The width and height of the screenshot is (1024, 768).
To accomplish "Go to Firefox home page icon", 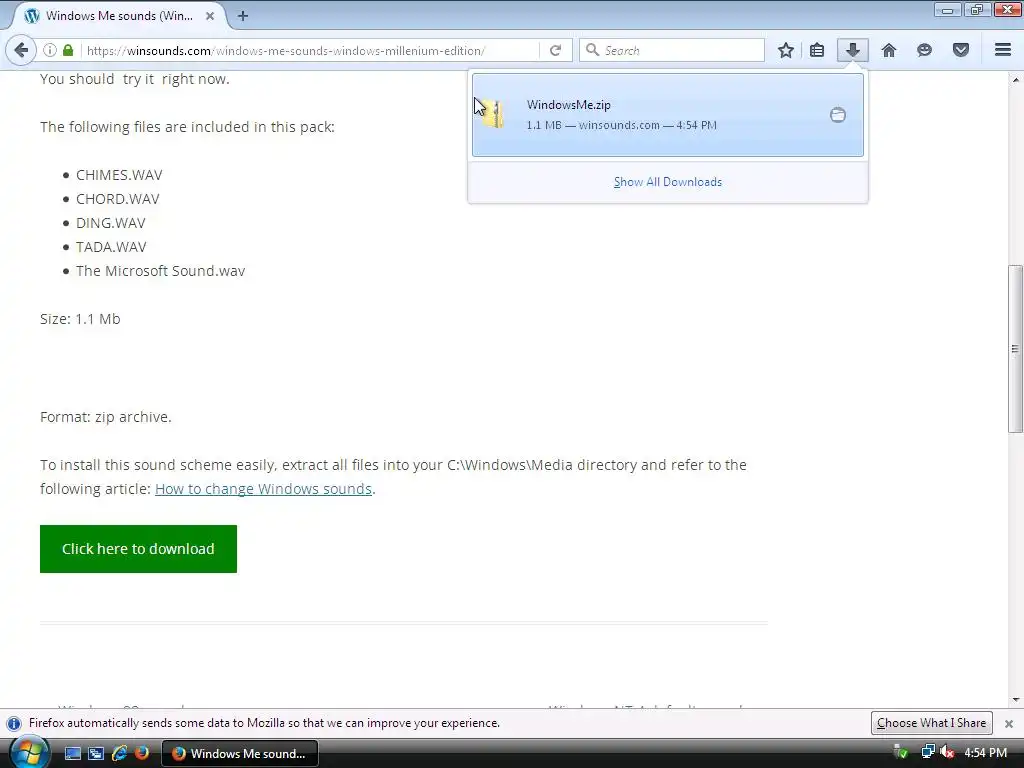I will tap(889, 50).
